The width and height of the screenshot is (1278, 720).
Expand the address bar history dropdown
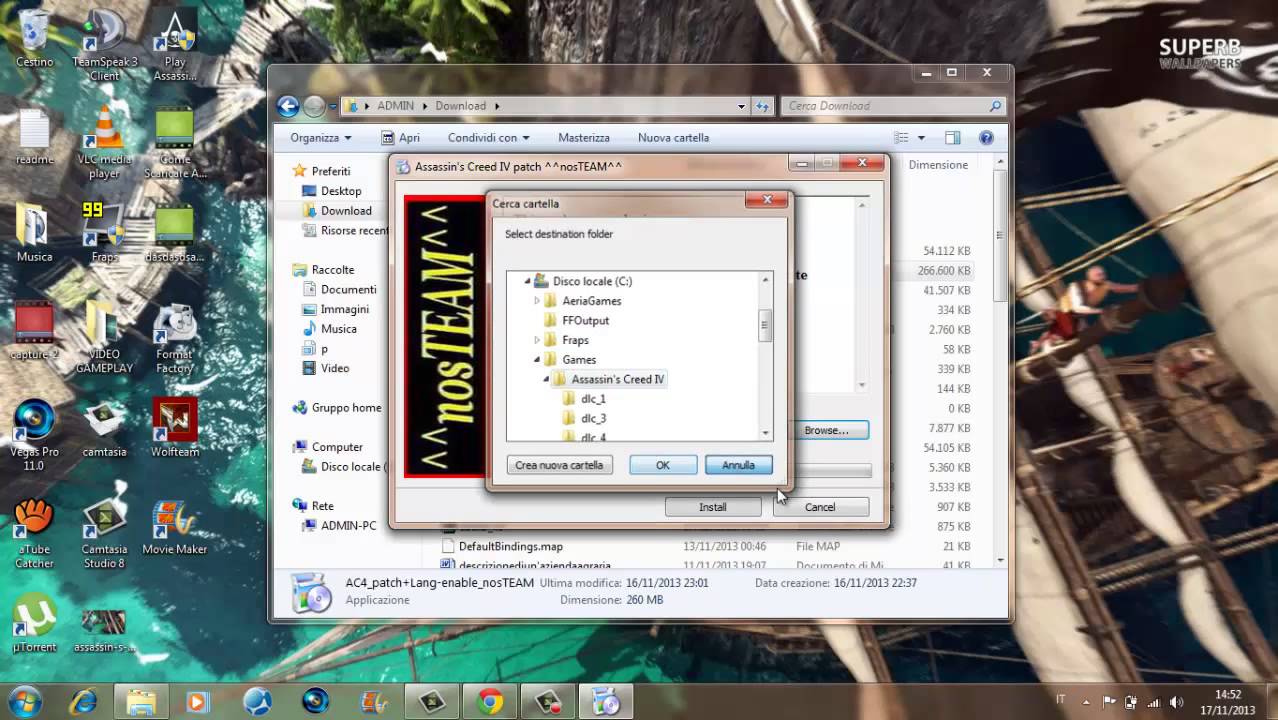coord(741,106)
